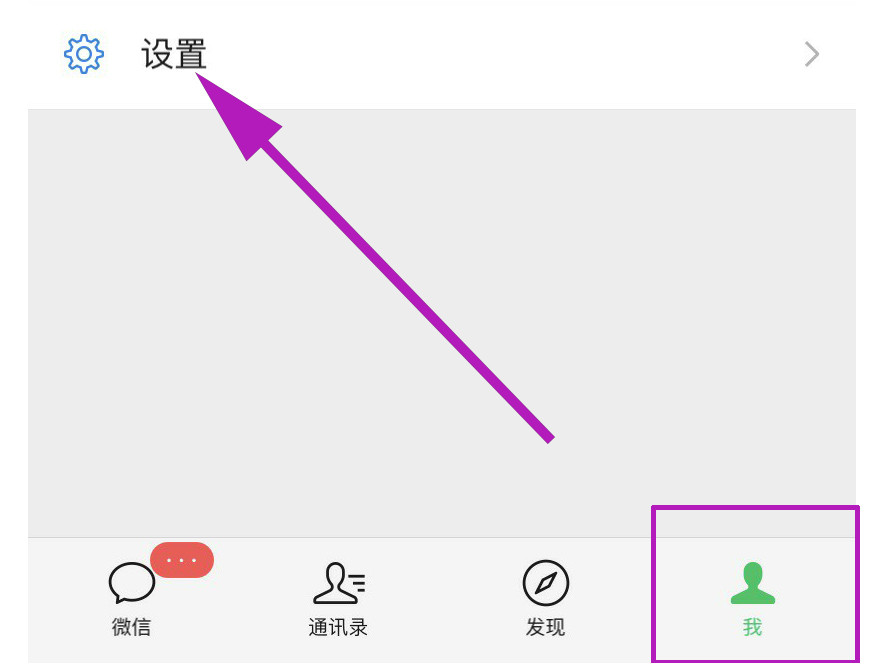Screen dimensions: 884x663
Task: Click inside the purple highlighted 我 box
Action: pos(755,584)
